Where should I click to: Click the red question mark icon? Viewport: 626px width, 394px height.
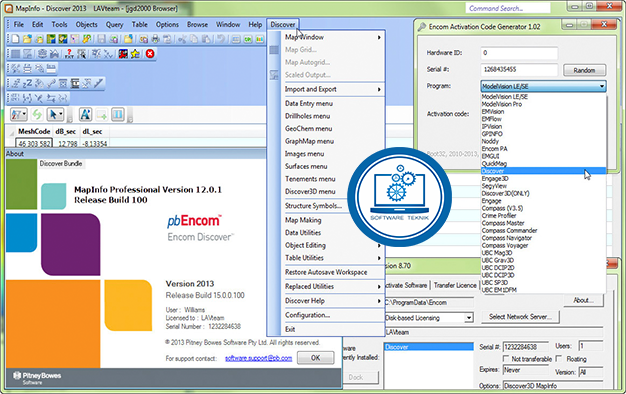(69, 54)
